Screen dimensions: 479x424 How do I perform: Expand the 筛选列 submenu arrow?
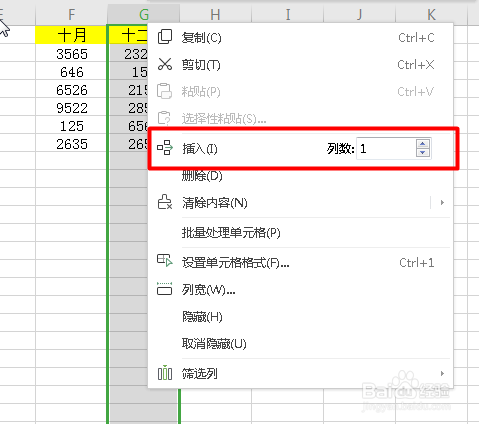(x=442, y=373)
